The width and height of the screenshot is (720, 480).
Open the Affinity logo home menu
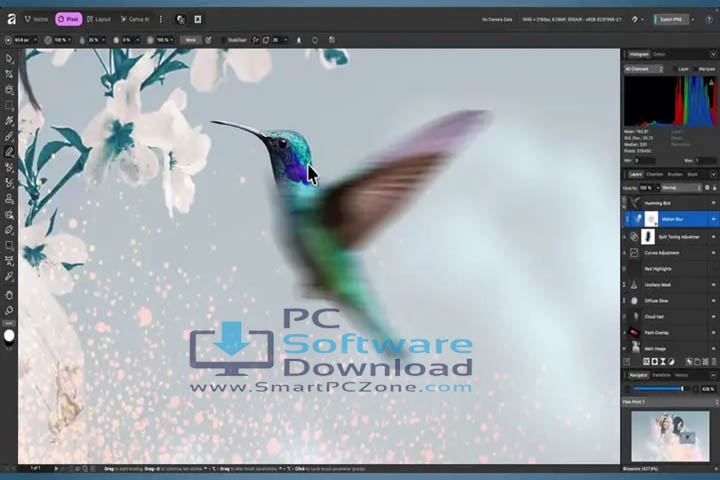point(11,19)
